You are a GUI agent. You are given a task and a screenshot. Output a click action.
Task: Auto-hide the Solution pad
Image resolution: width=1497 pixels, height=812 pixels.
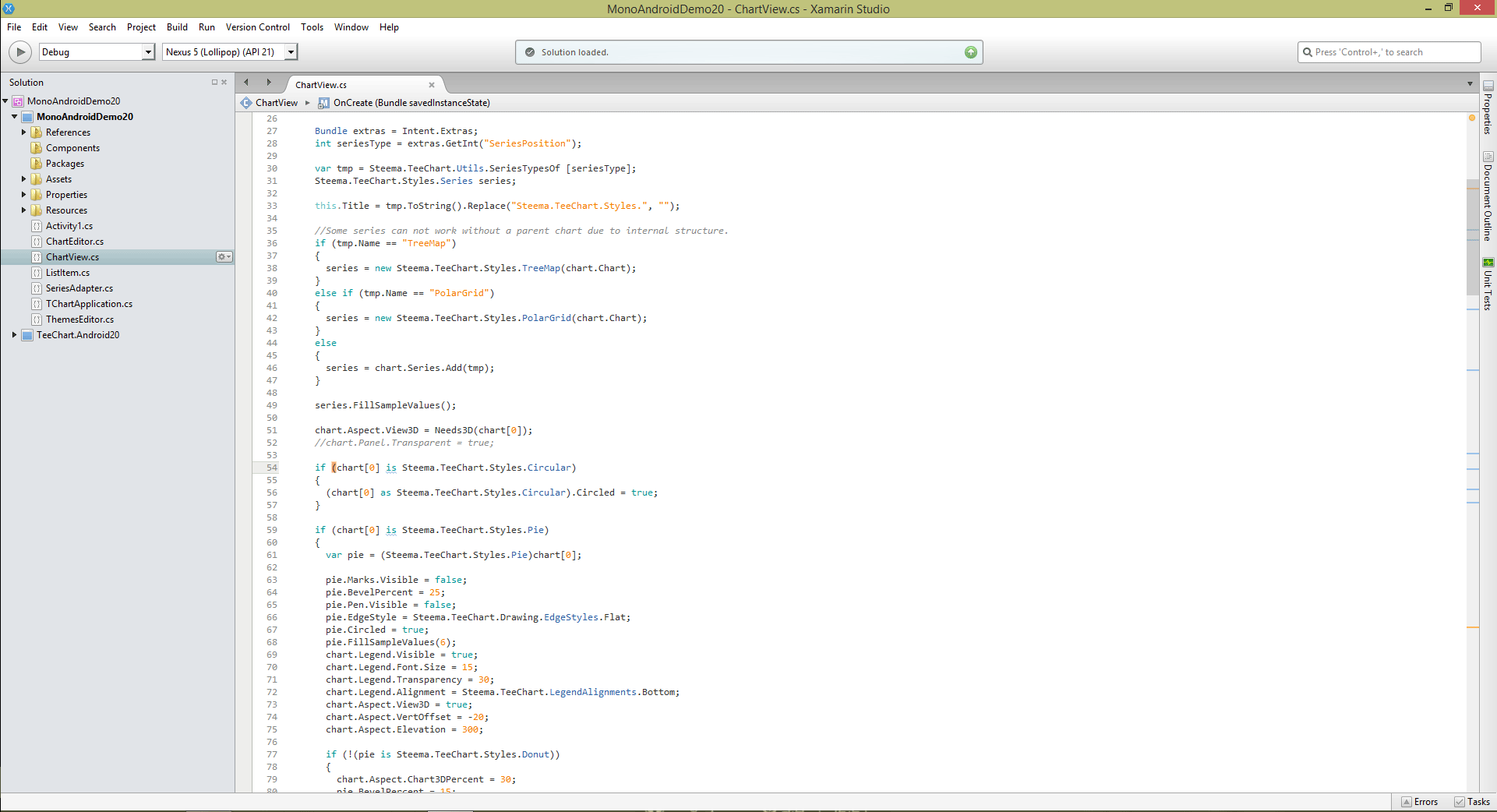click(x=215, y=82)
